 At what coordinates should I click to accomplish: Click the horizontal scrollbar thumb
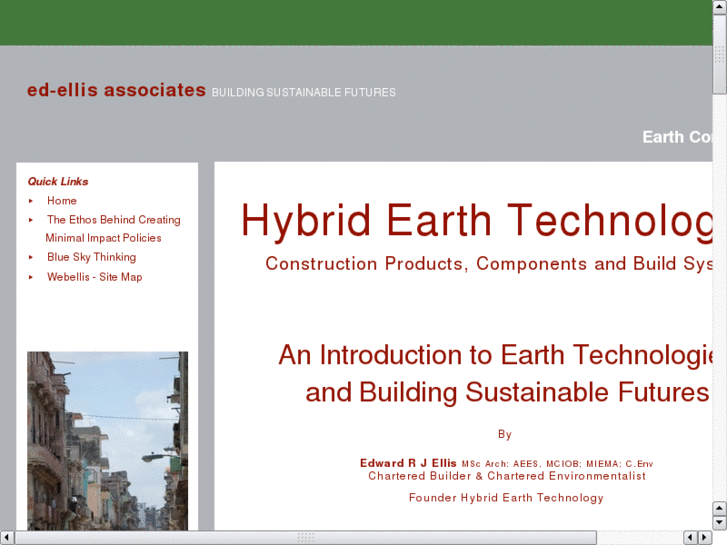(x=306, y=538)
